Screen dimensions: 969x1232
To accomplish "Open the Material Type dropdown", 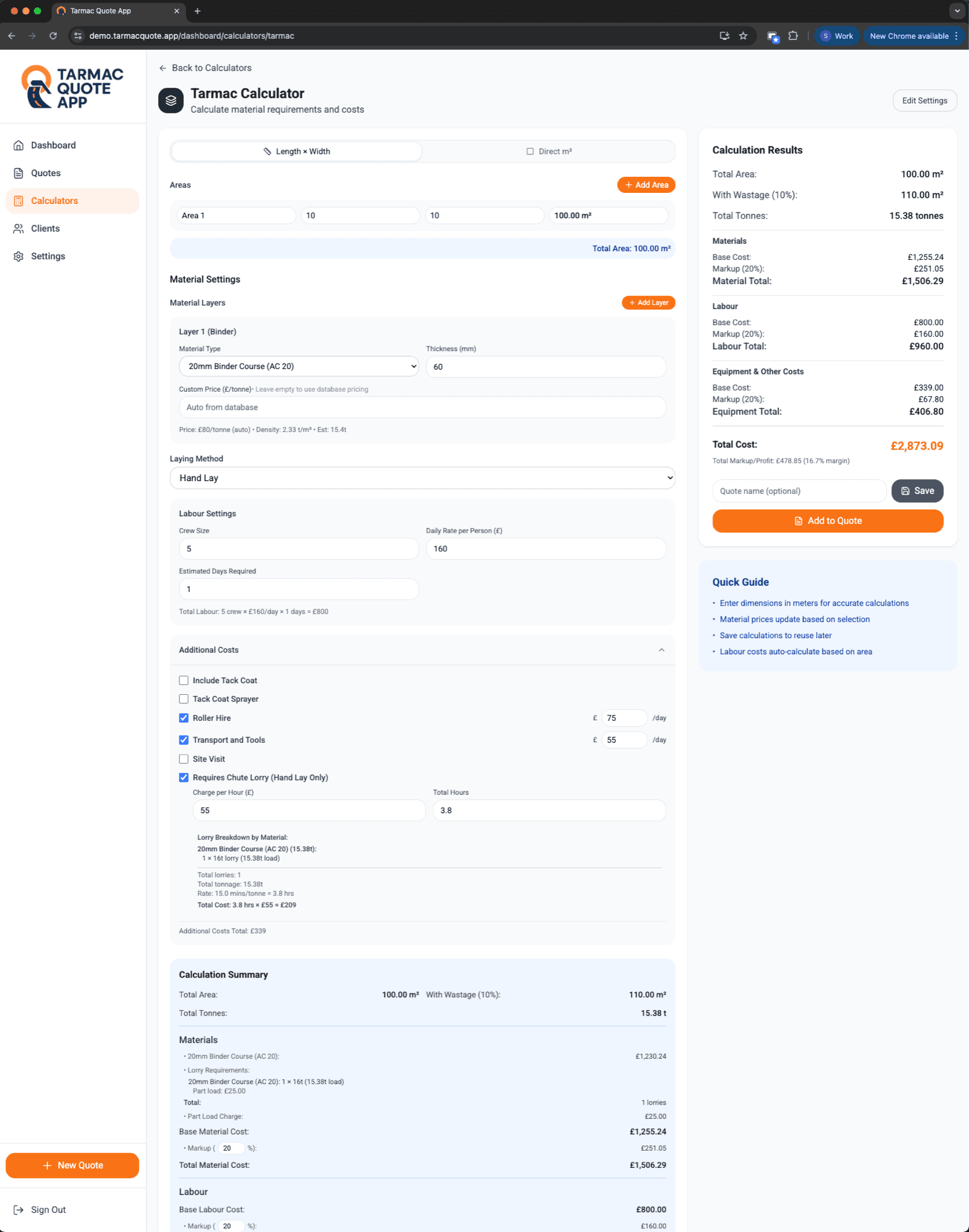I will 299,367.
